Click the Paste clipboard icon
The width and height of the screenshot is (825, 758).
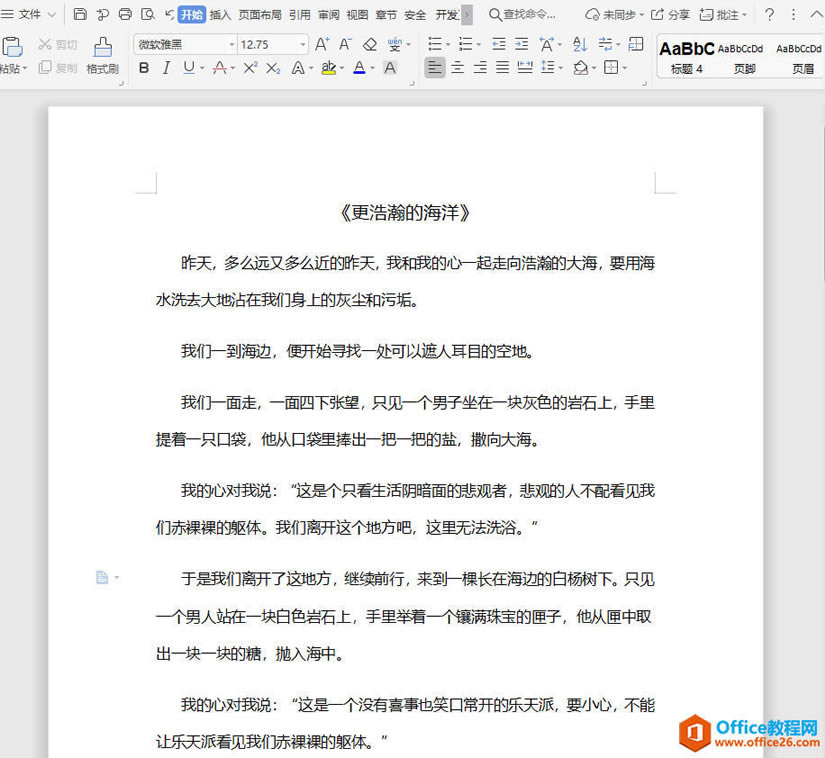12,46
